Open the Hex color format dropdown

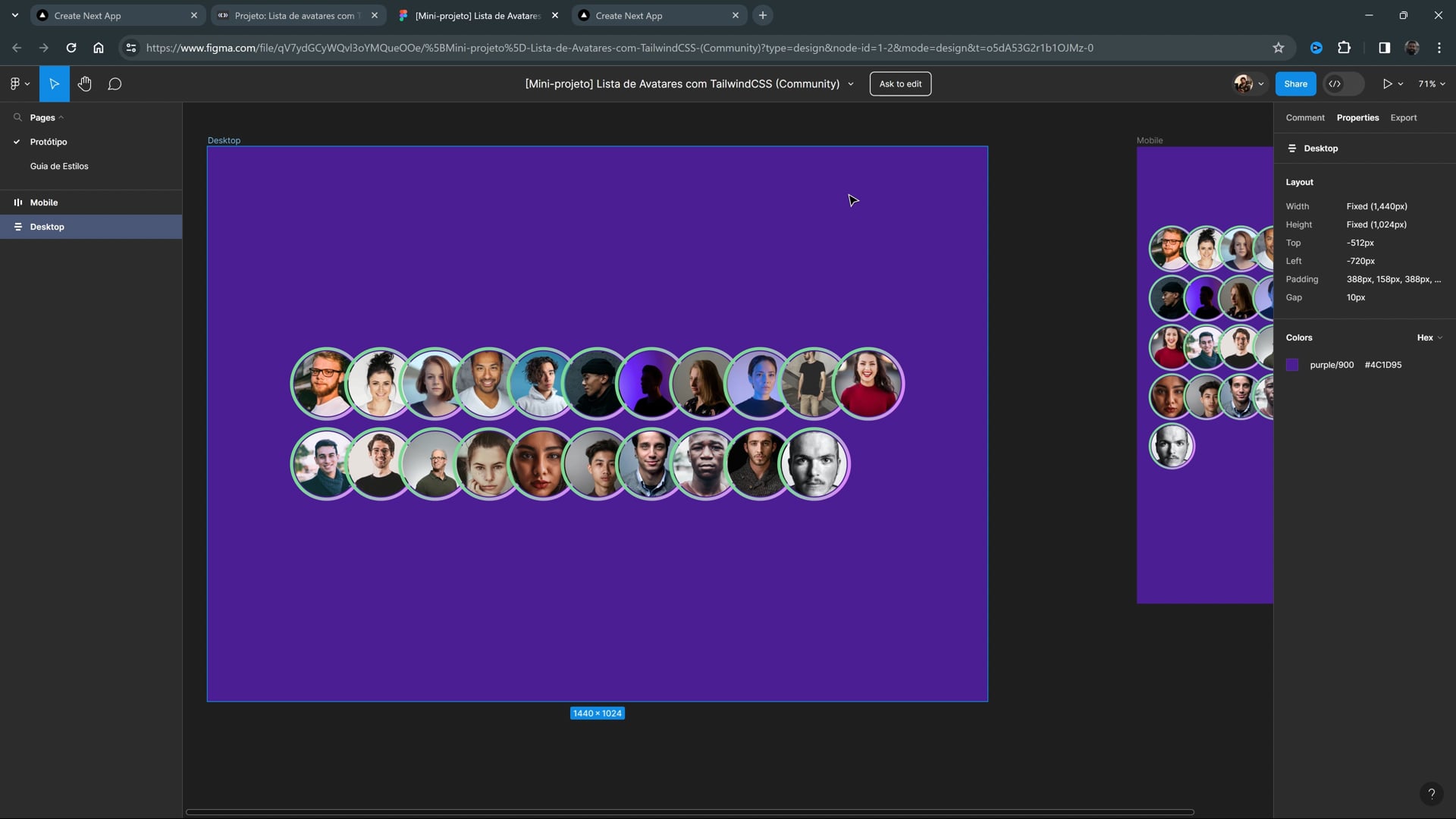tap(1429, 337)
